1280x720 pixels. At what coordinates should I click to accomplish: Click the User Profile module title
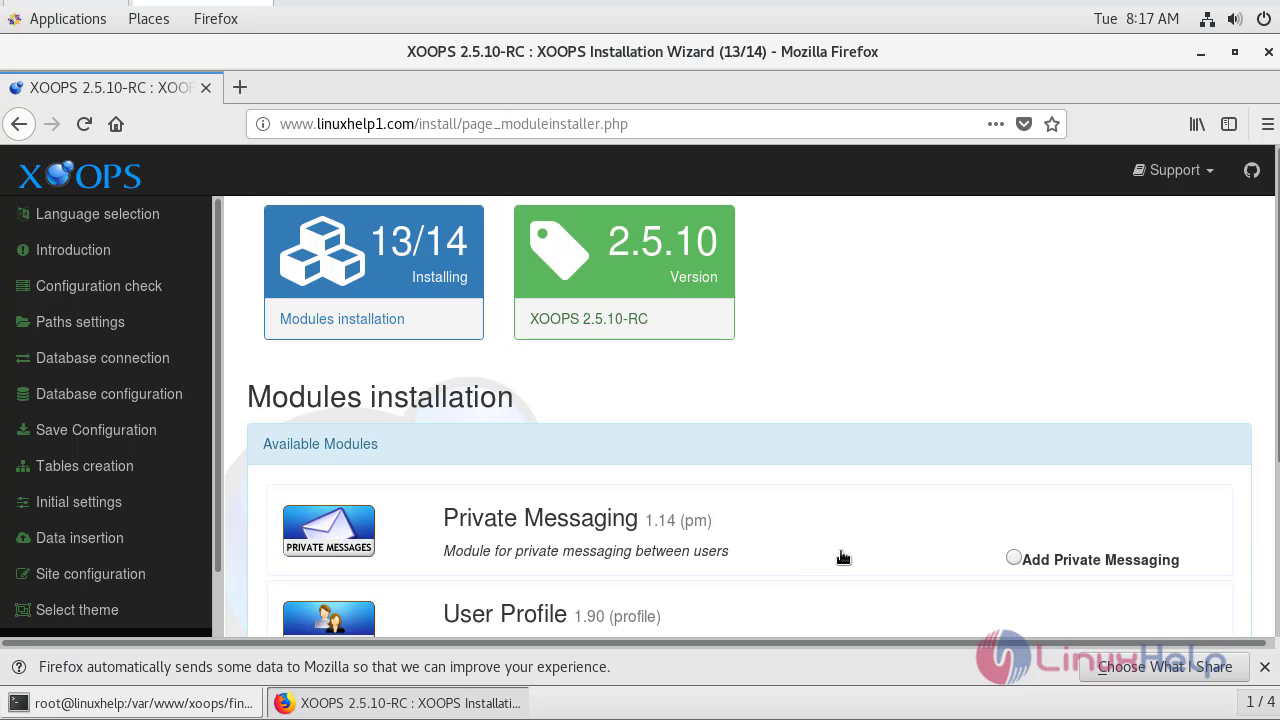click(x=505, y=614)
